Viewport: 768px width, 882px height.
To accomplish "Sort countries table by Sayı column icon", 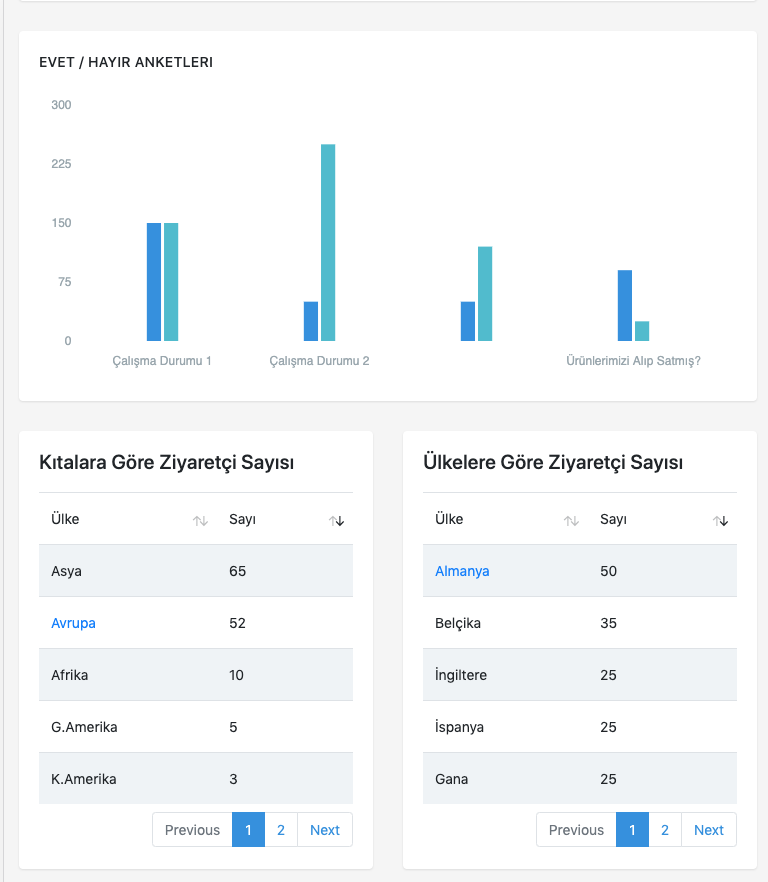I will click(x=720, y=520).
